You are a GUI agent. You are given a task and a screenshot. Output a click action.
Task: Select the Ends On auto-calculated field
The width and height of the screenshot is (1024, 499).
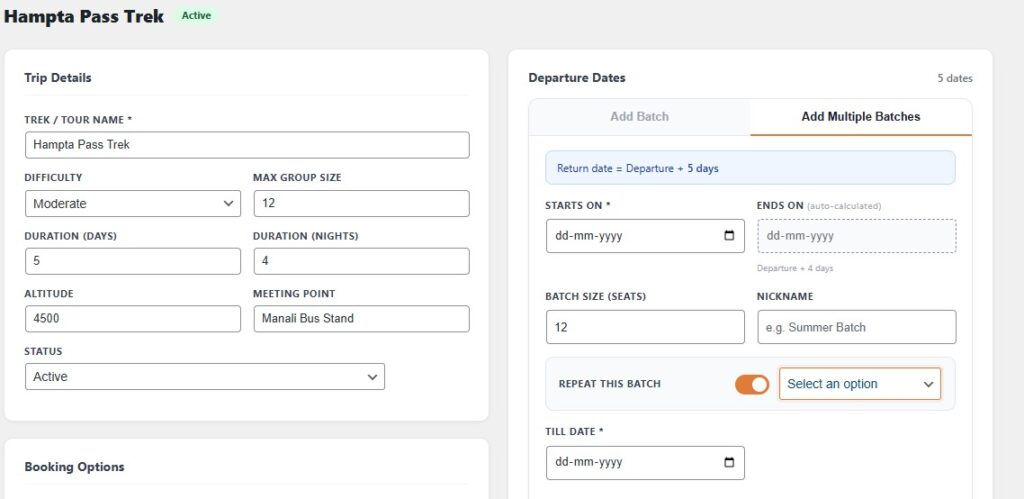pyautogui.click(x=857, y=236)
